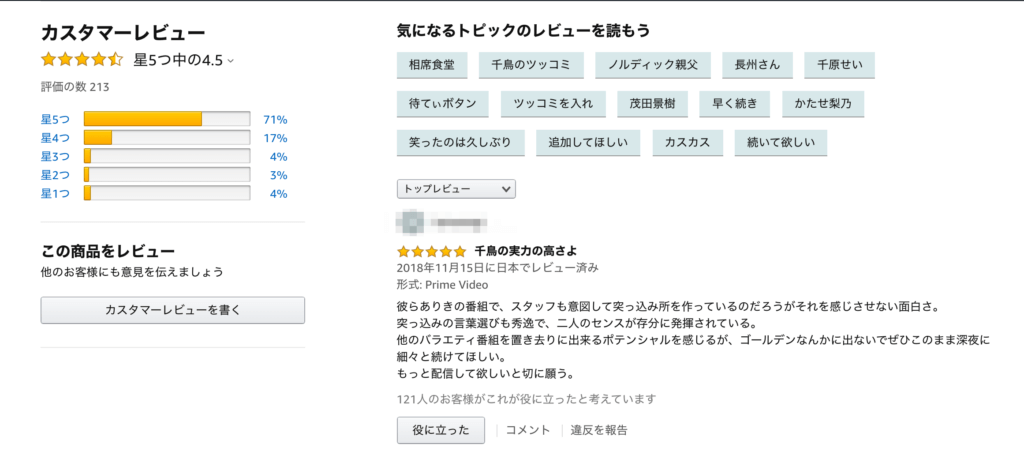Select the 相席食堂 topic tag
The width and height of the screenshot is (1024, 459).
tap(432, 65)
